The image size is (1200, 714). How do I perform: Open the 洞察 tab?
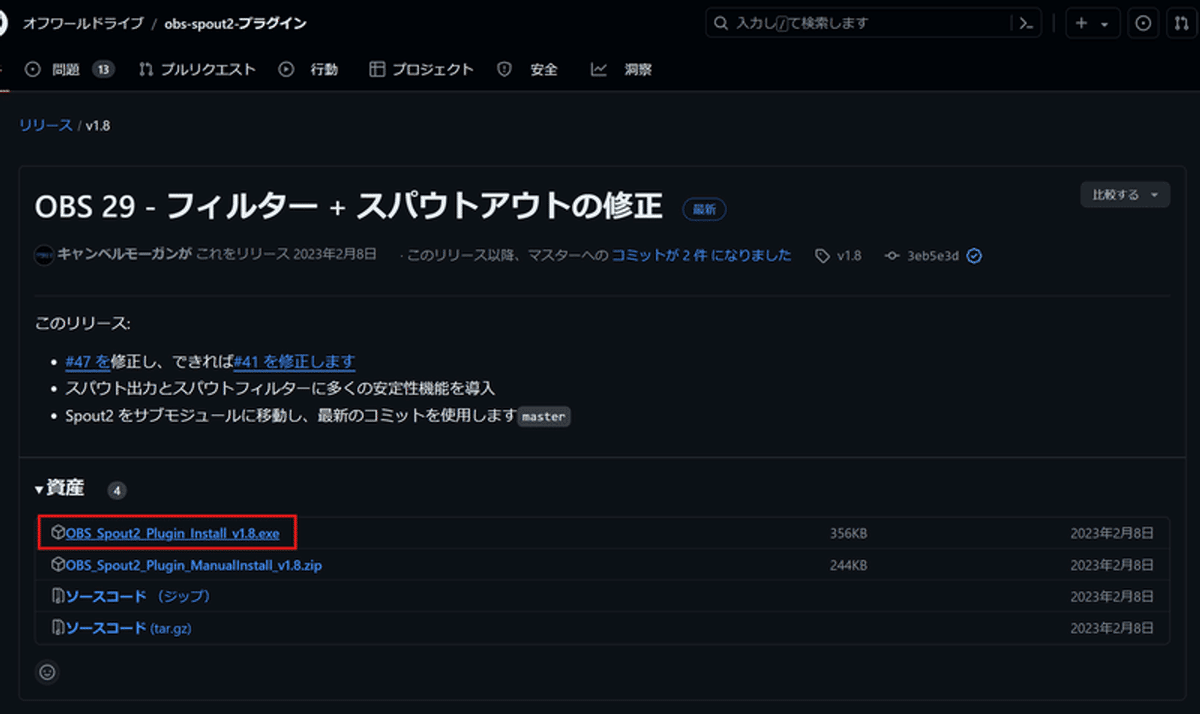(x=622, y=69)
